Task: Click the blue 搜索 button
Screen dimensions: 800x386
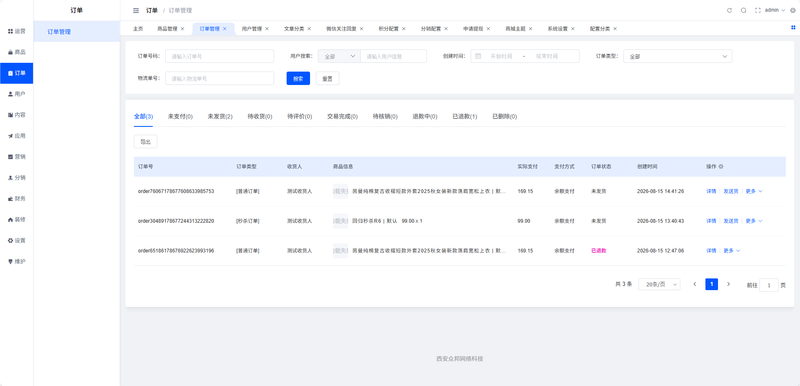Action: pos(298,79)
